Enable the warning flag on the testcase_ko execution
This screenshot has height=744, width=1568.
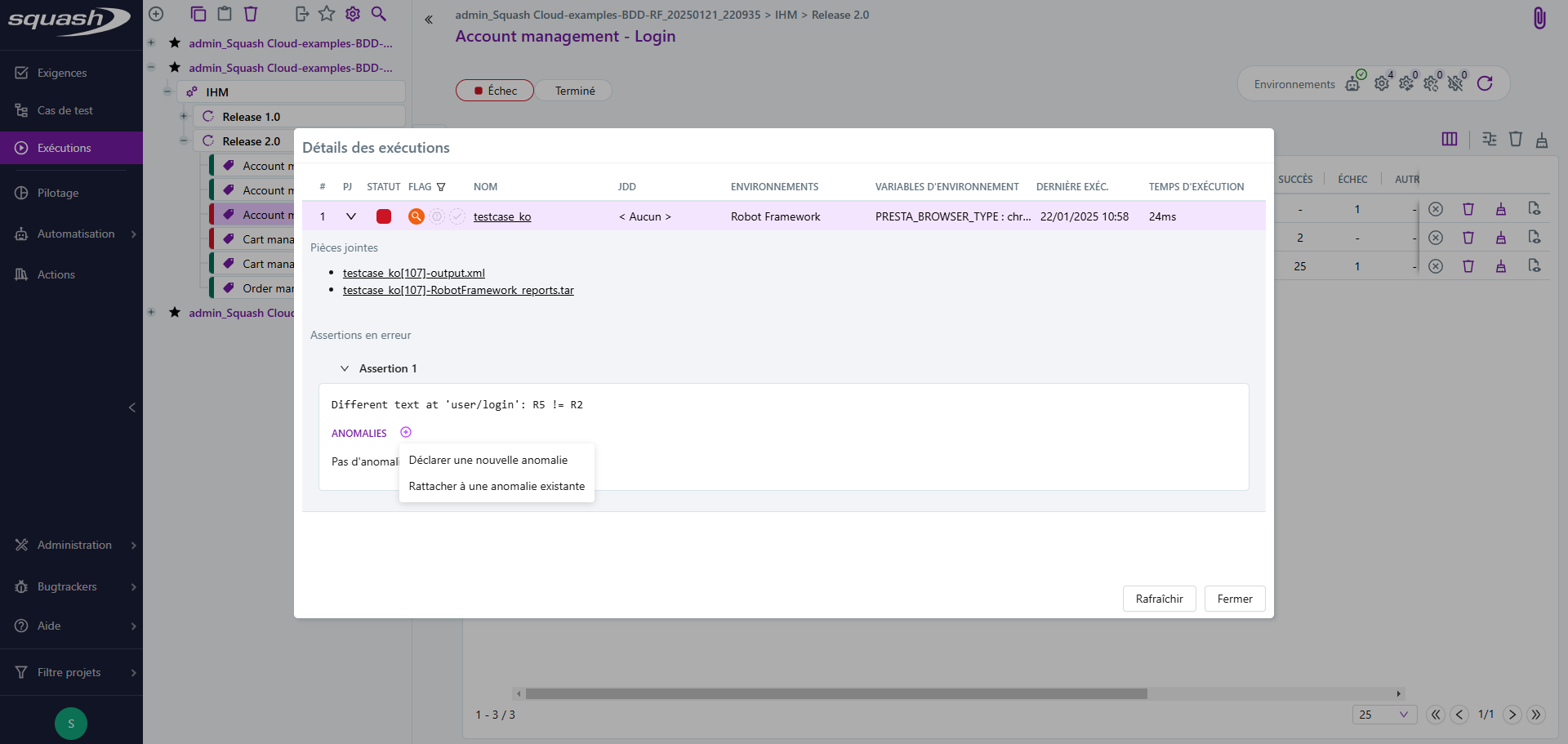click(437, 216)
